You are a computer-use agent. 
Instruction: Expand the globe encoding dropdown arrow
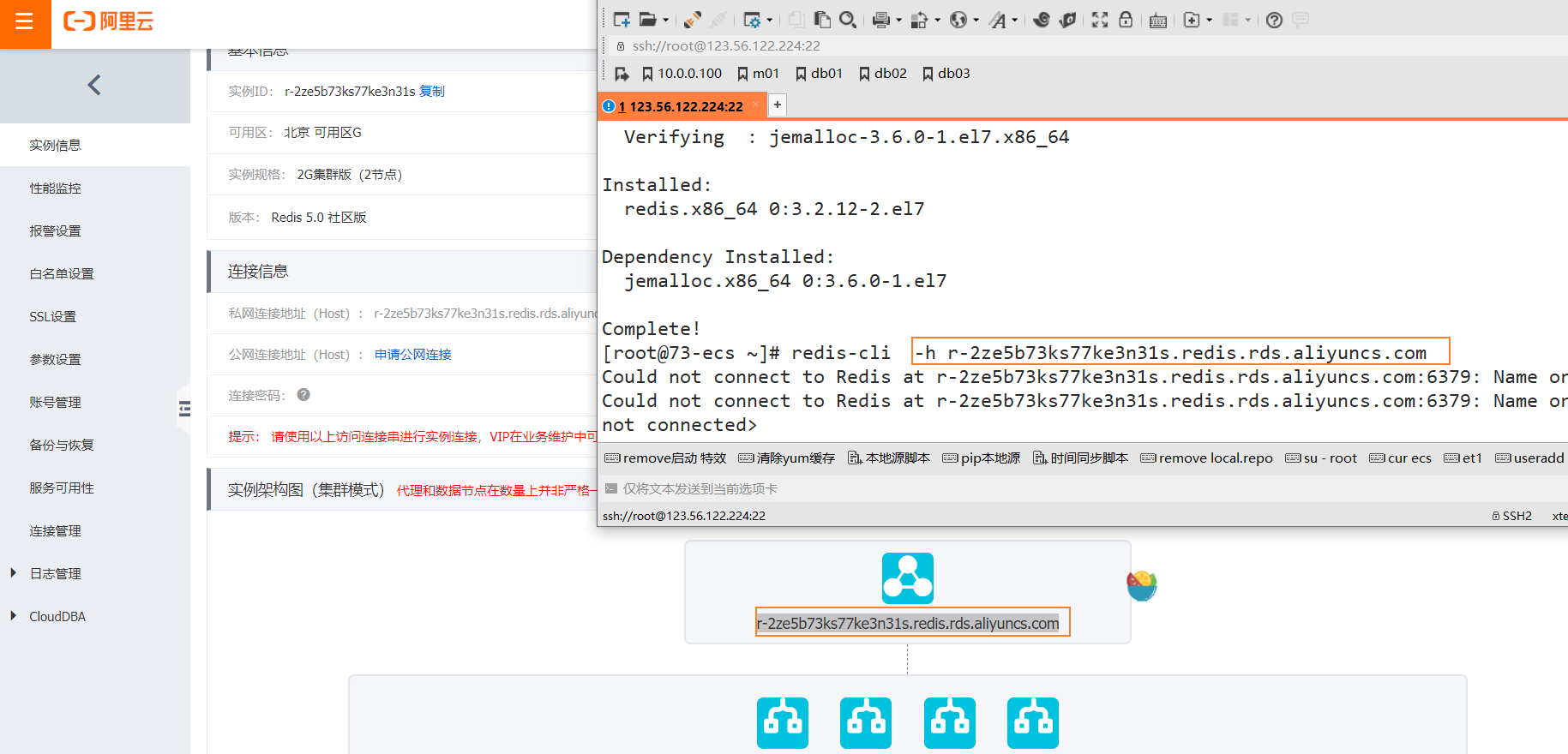point(976,20)
